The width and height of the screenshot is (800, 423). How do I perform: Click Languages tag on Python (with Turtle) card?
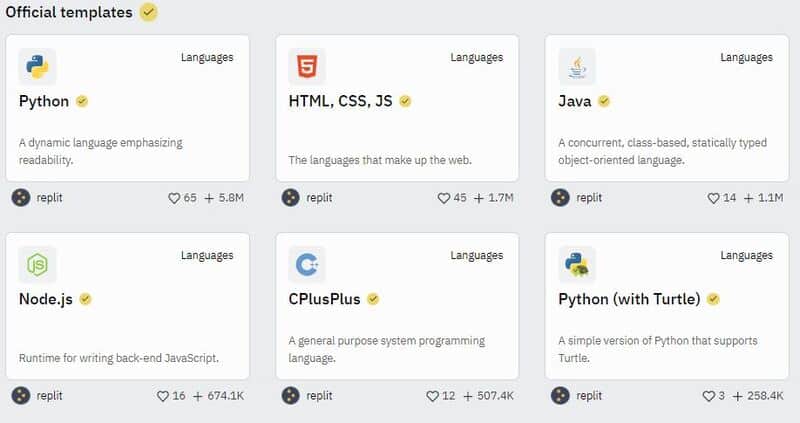tap(746, 256)
